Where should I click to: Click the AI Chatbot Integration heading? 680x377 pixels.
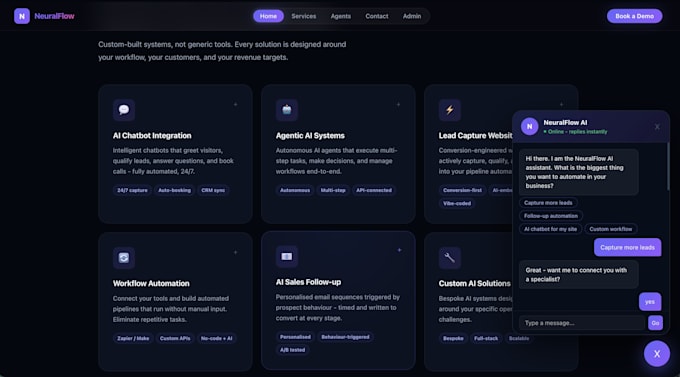coord(152,136)
